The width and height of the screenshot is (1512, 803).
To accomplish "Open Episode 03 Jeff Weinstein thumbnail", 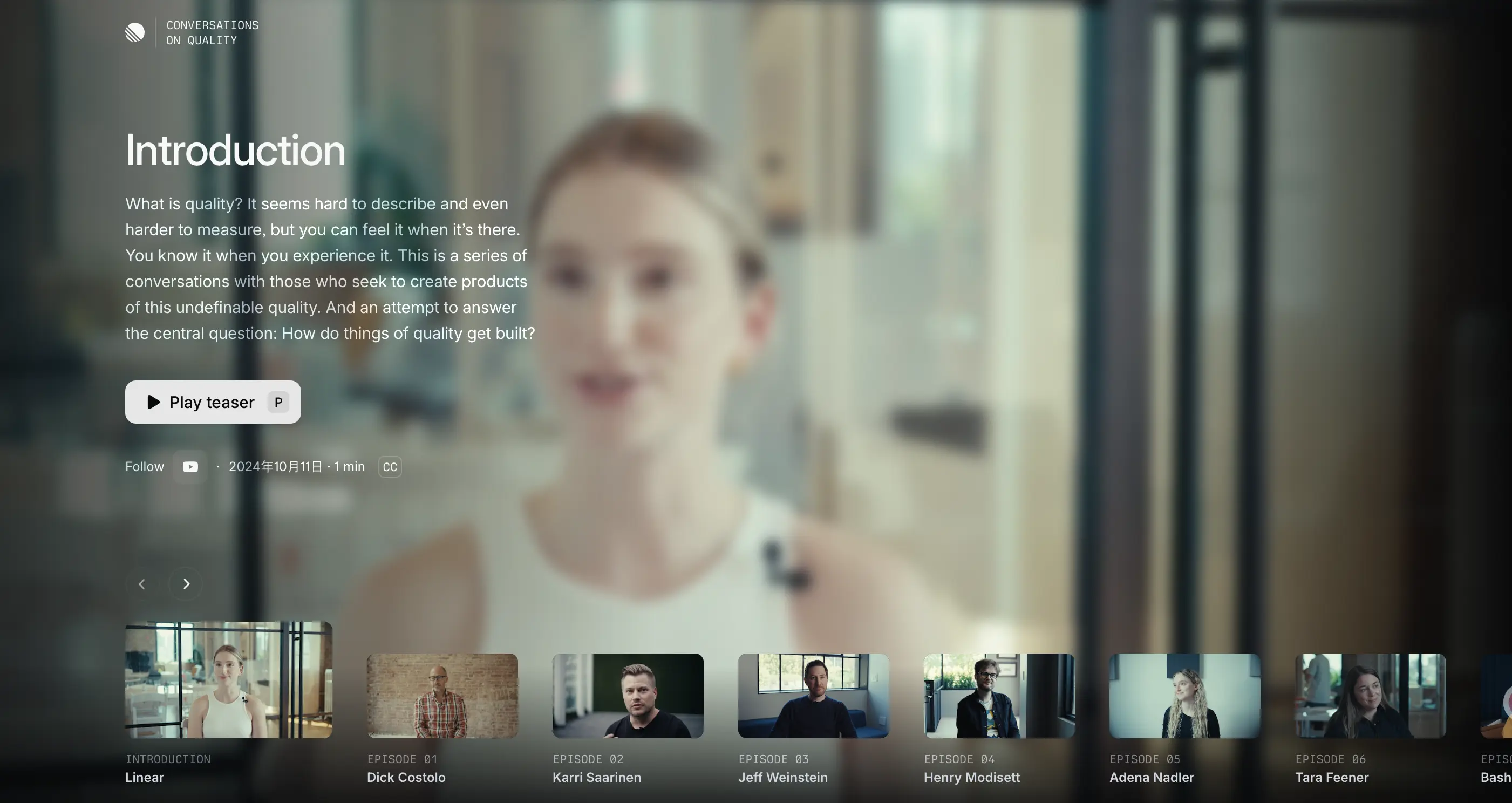I will (x=813, y=696).
